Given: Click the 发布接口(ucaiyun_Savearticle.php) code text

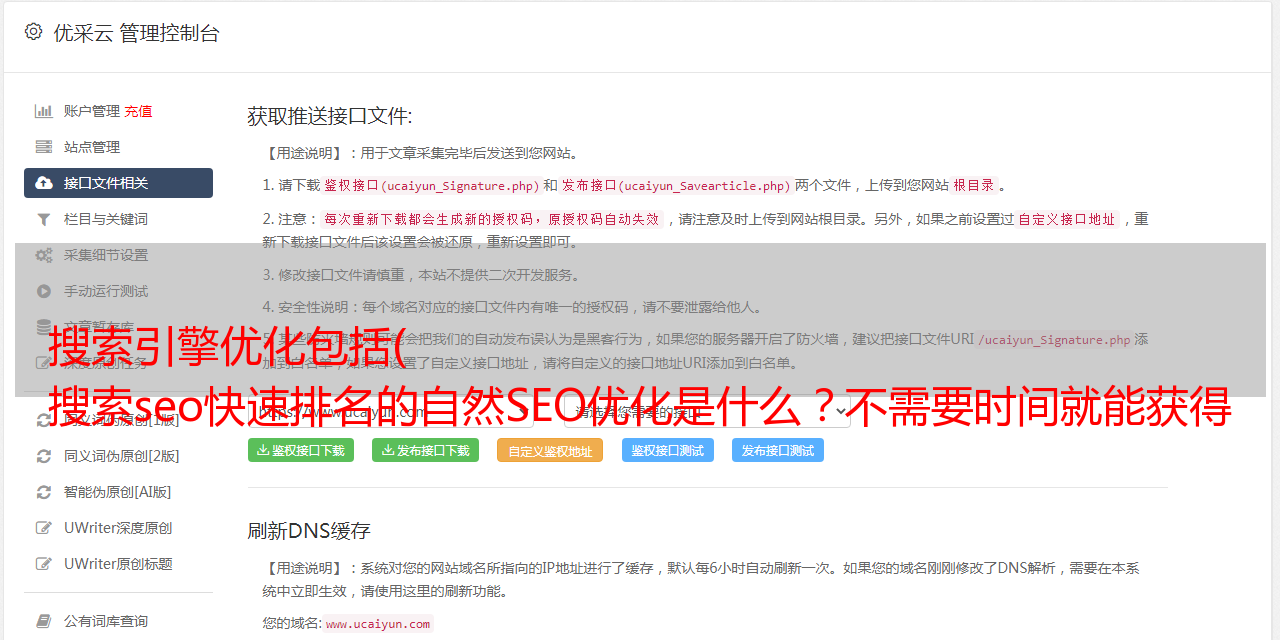Looking at the screenshot, I should pos(676,185).
